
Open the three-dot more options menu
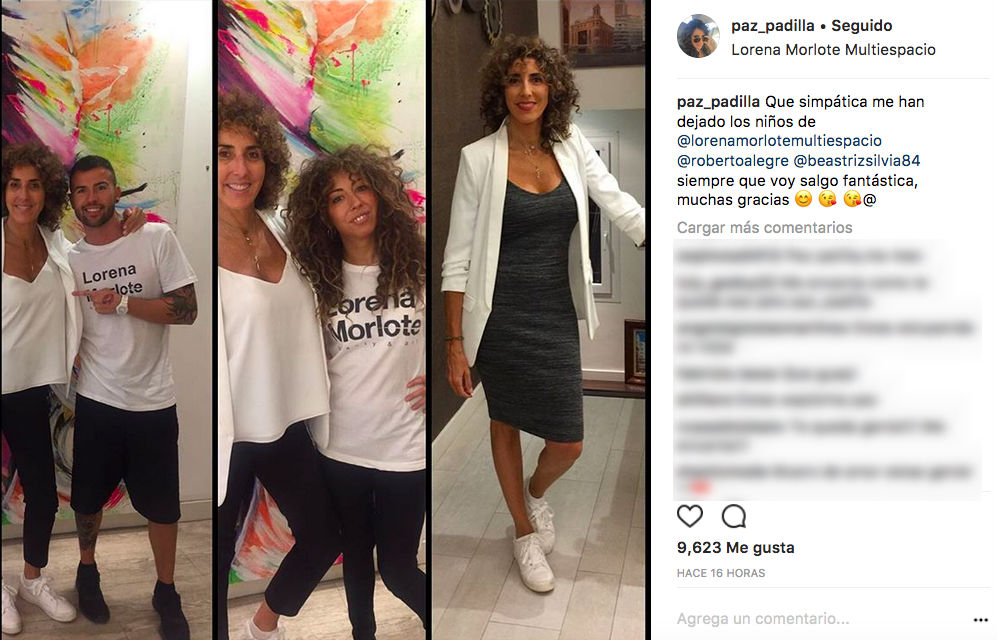click(980, 620)
